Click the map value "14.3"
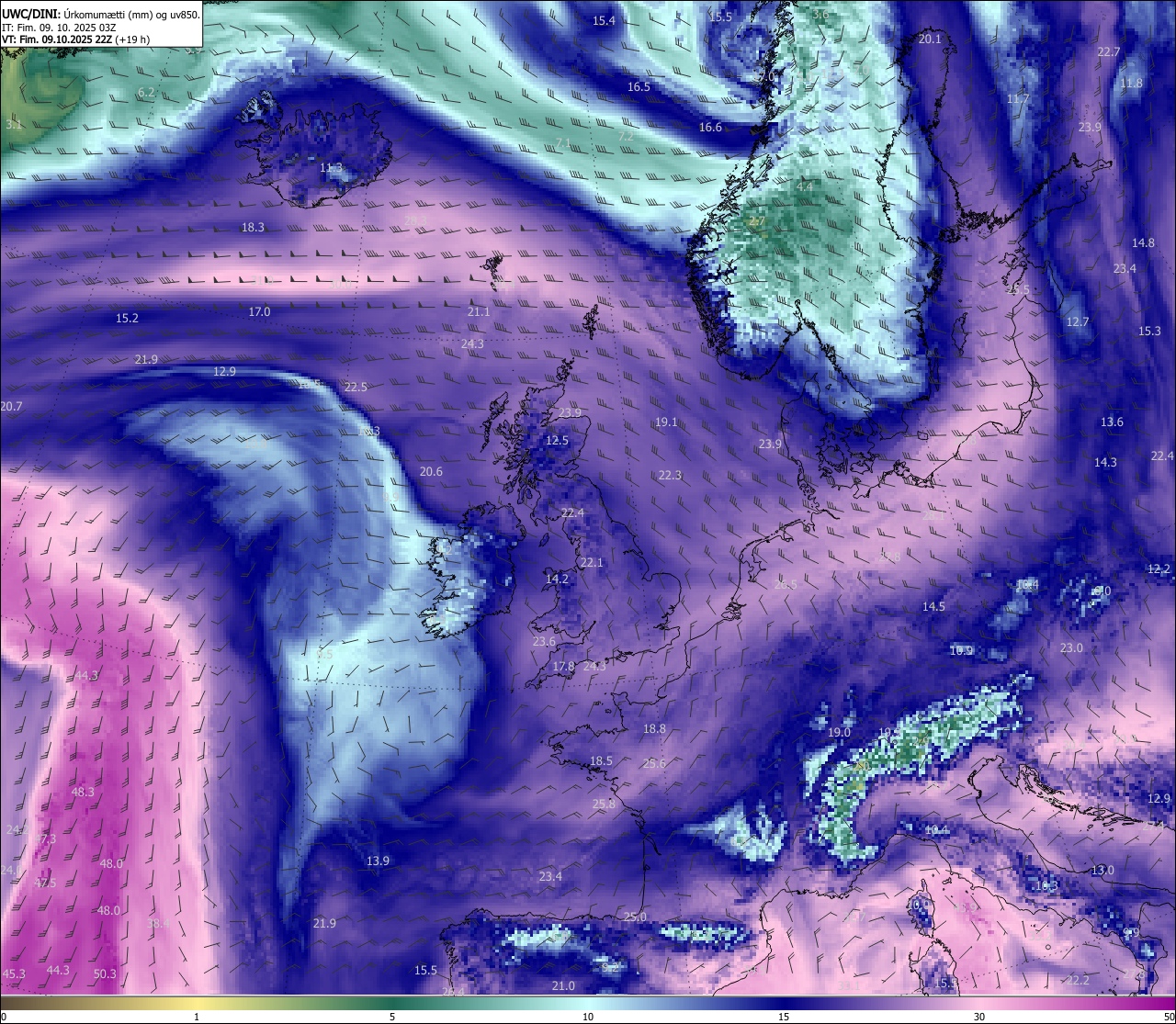Image resolution: width=1176 pixels, height=1024 pixels. pos(1105,462)
